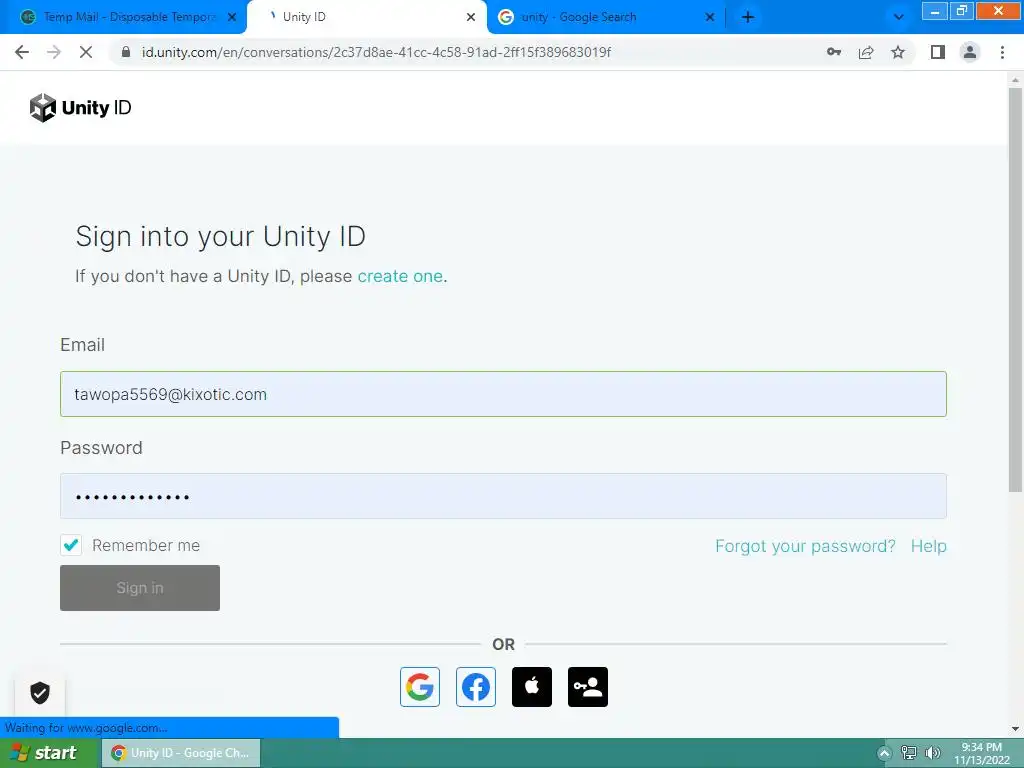
Task: Click the Email input field
Action: pos(504,394)
